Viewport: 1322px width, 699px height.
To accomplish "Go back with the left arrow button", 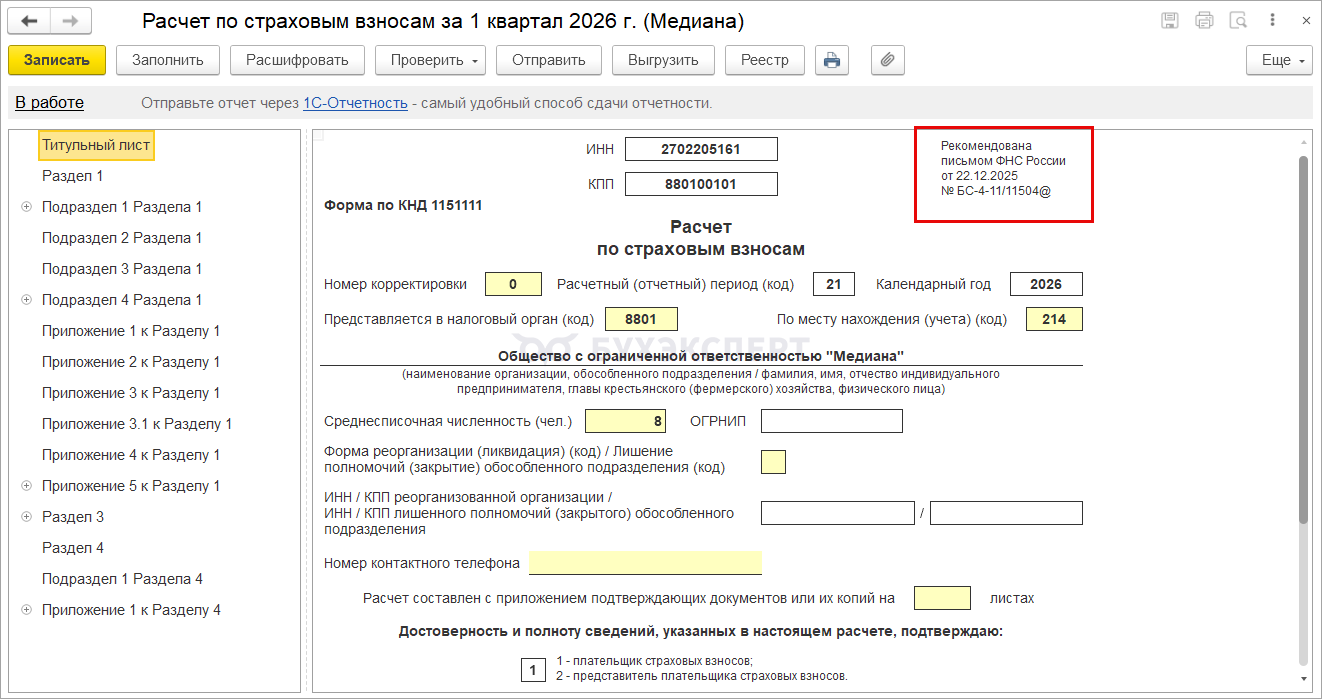I will pos(30,20).
